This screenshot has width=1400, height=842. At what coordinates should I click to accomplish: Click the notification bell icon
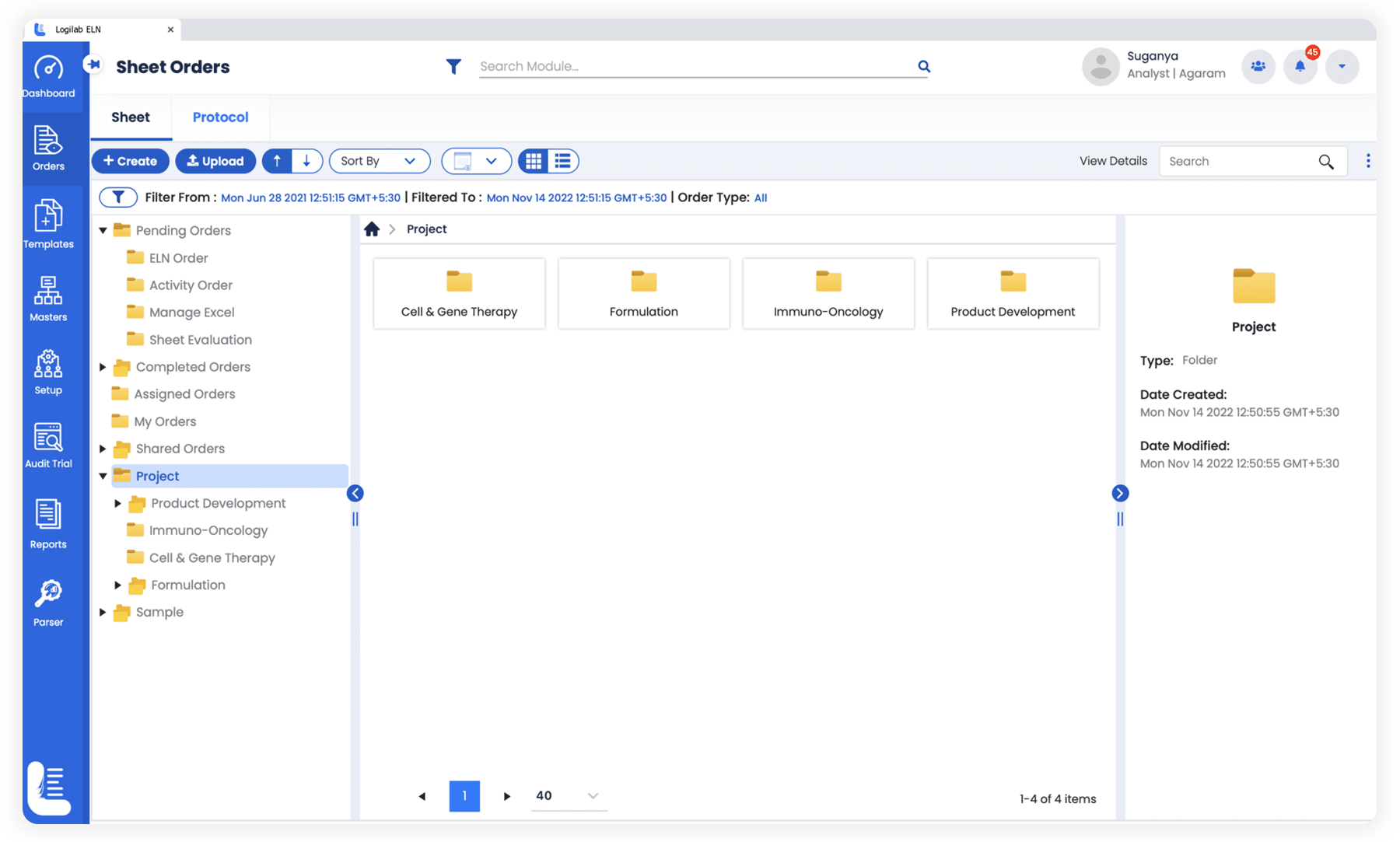coord(1300,67)
